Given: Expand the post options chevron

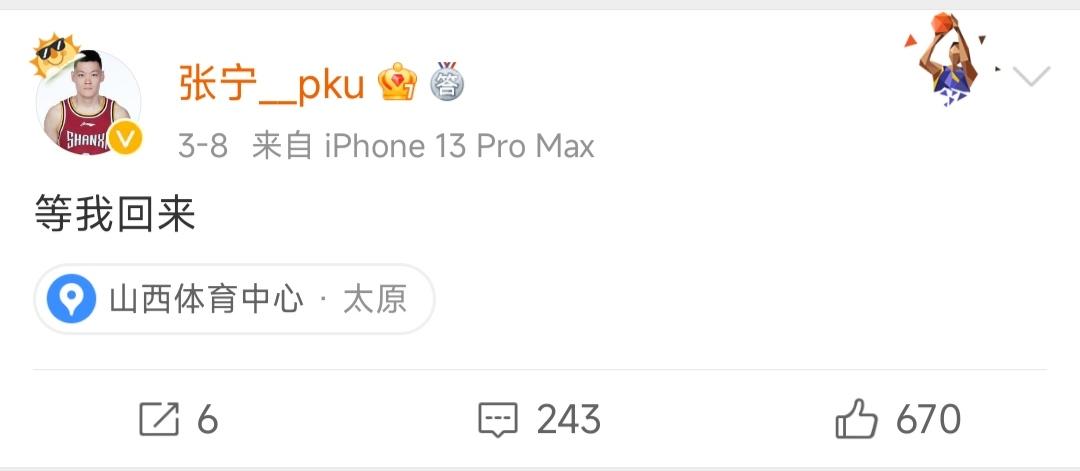Looking at the screenshot, I should [x=1031, y=76].
